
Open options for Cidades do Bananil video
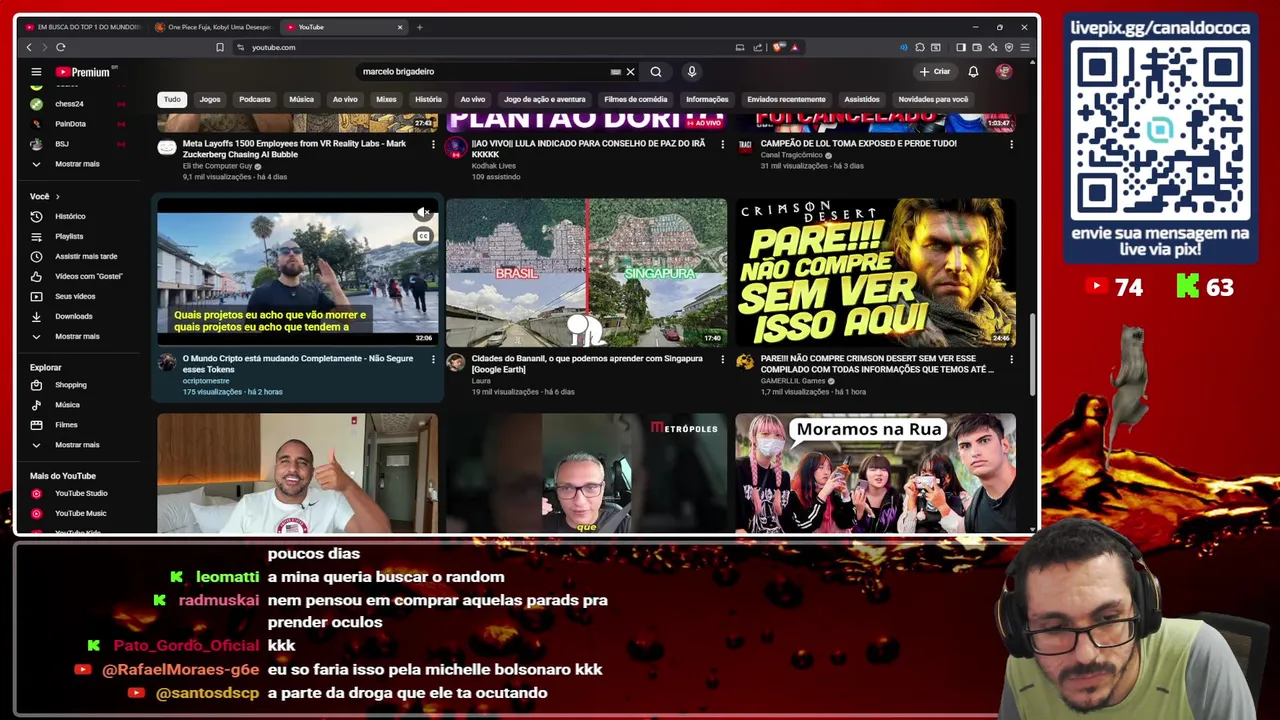coord(722,359)
